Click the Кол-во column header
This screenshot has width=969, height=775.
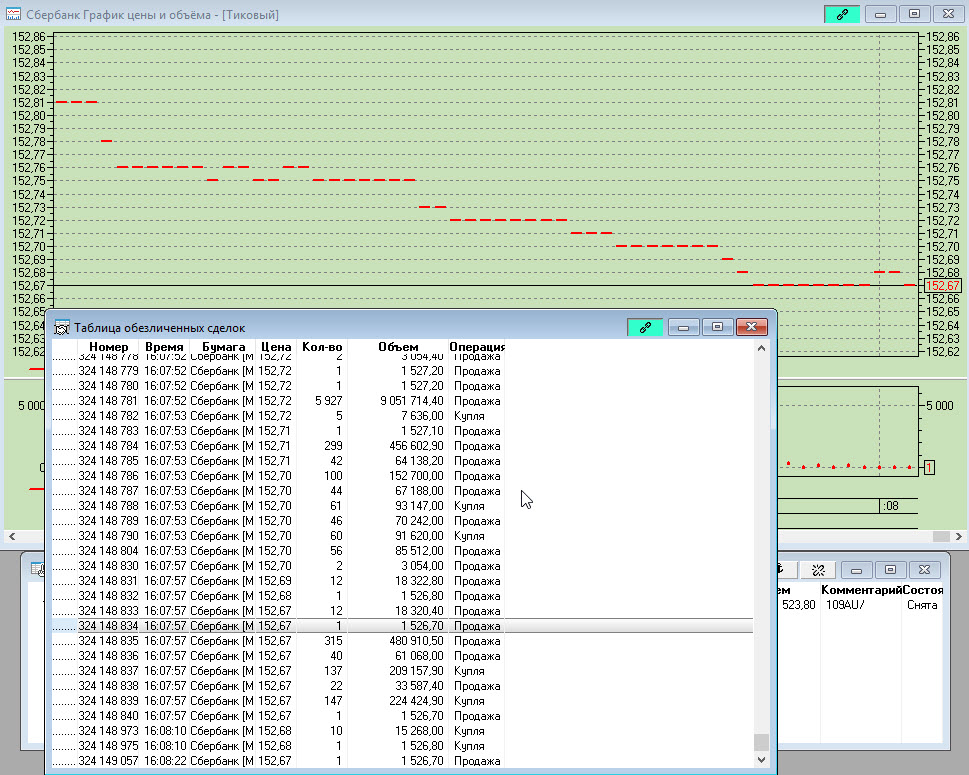(x=322, y=347)
